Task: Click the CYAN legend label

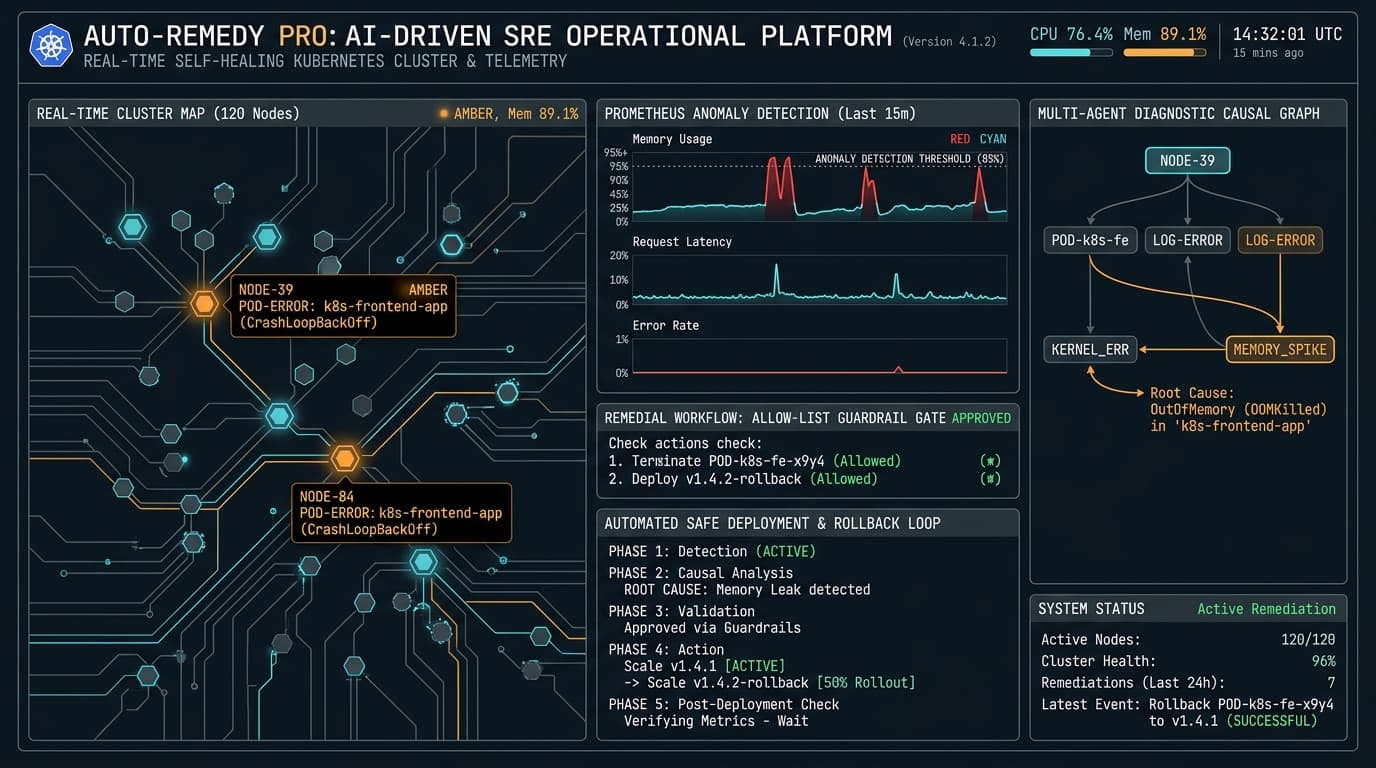Action: click(993, 139)
